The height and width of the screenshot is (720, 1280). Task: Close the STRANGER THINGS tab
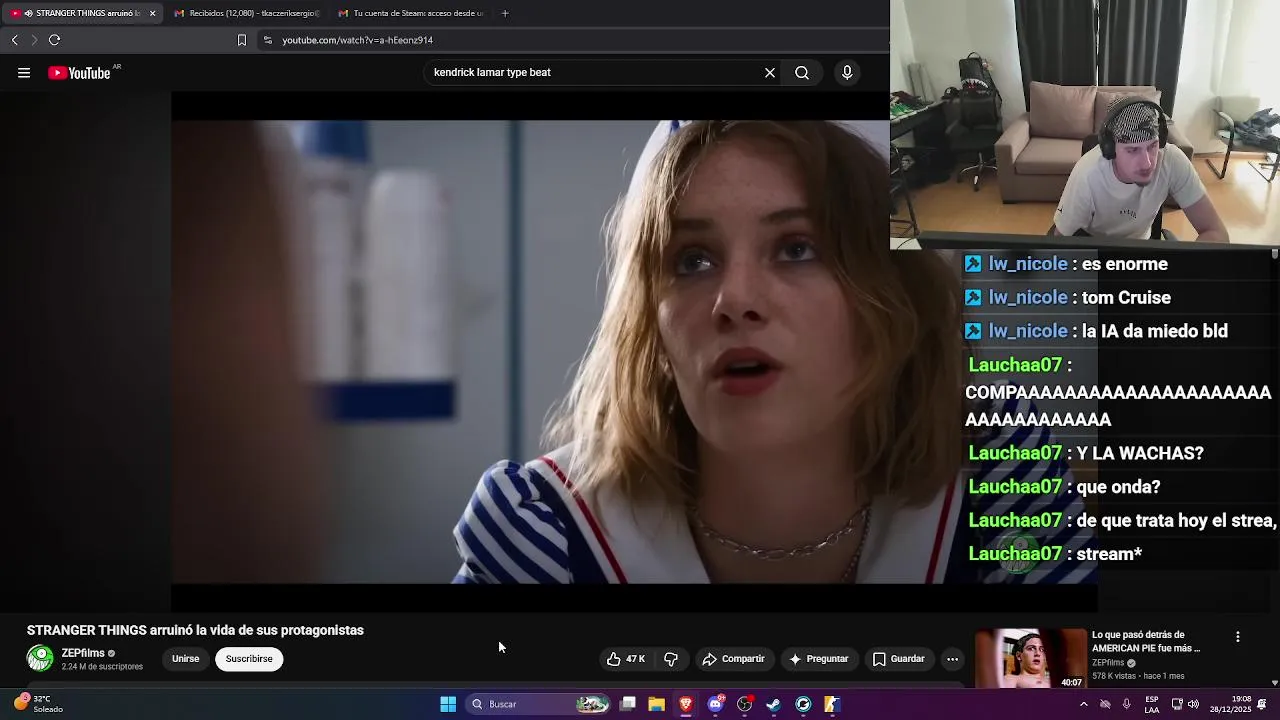tap(152, 13)
